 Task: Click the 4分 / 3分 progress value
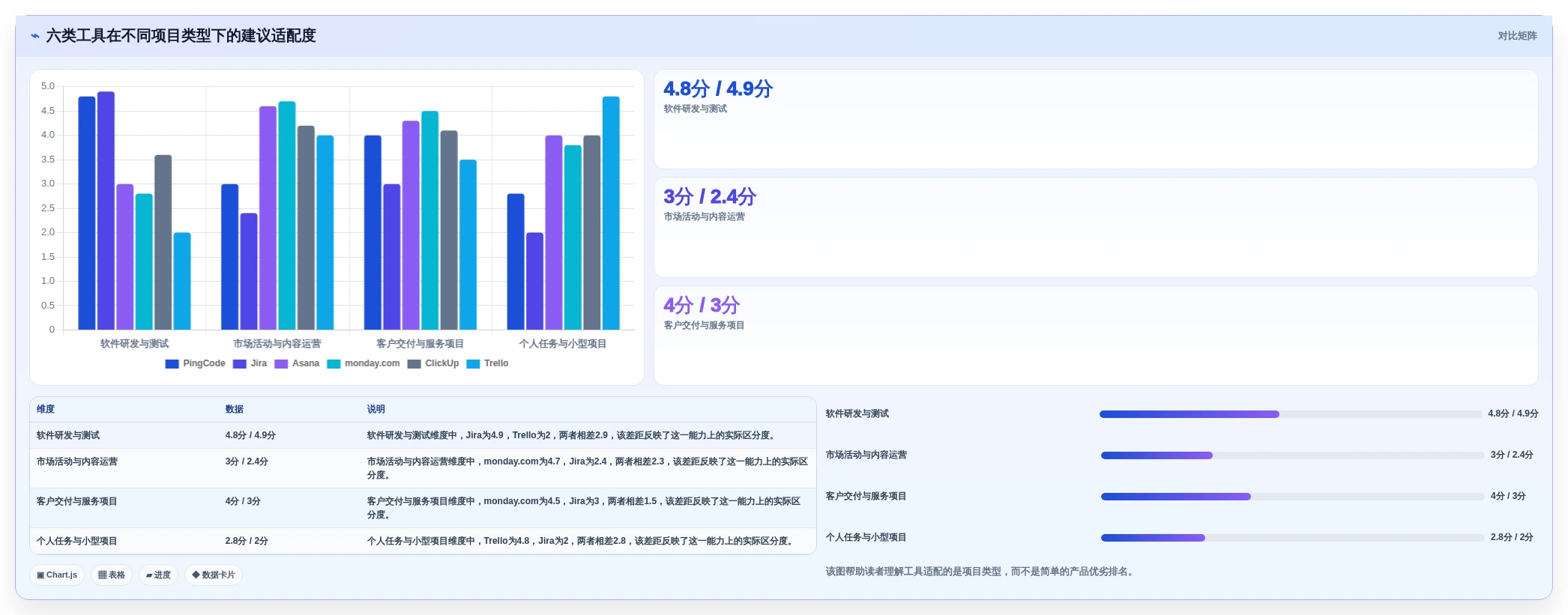[x=1508, y=497]
